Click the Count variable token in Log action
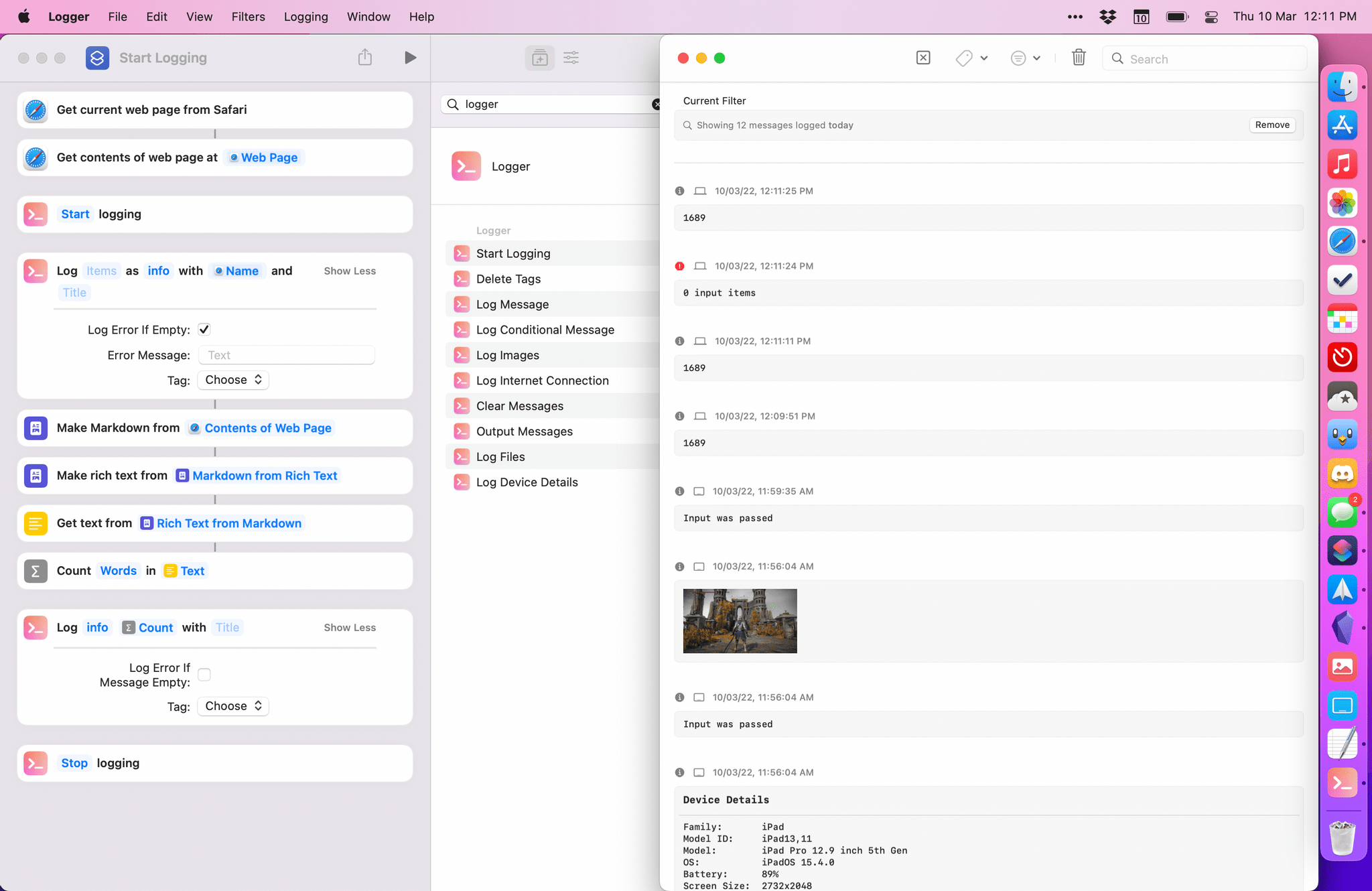Viewport: 1372px width, 891px height. click(148, 628)
